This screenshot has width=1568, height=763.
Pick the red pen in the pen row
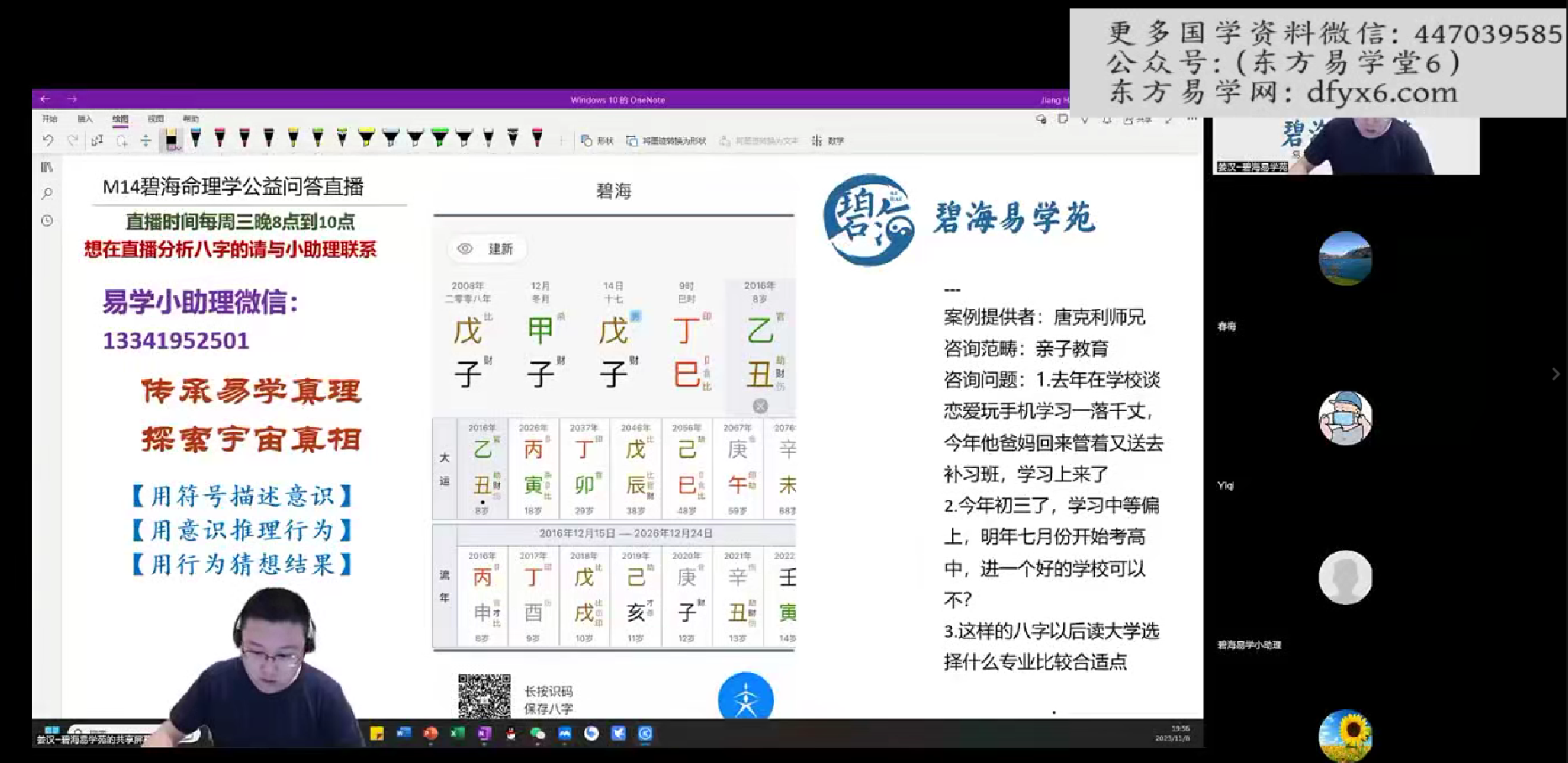pos(220,138)
